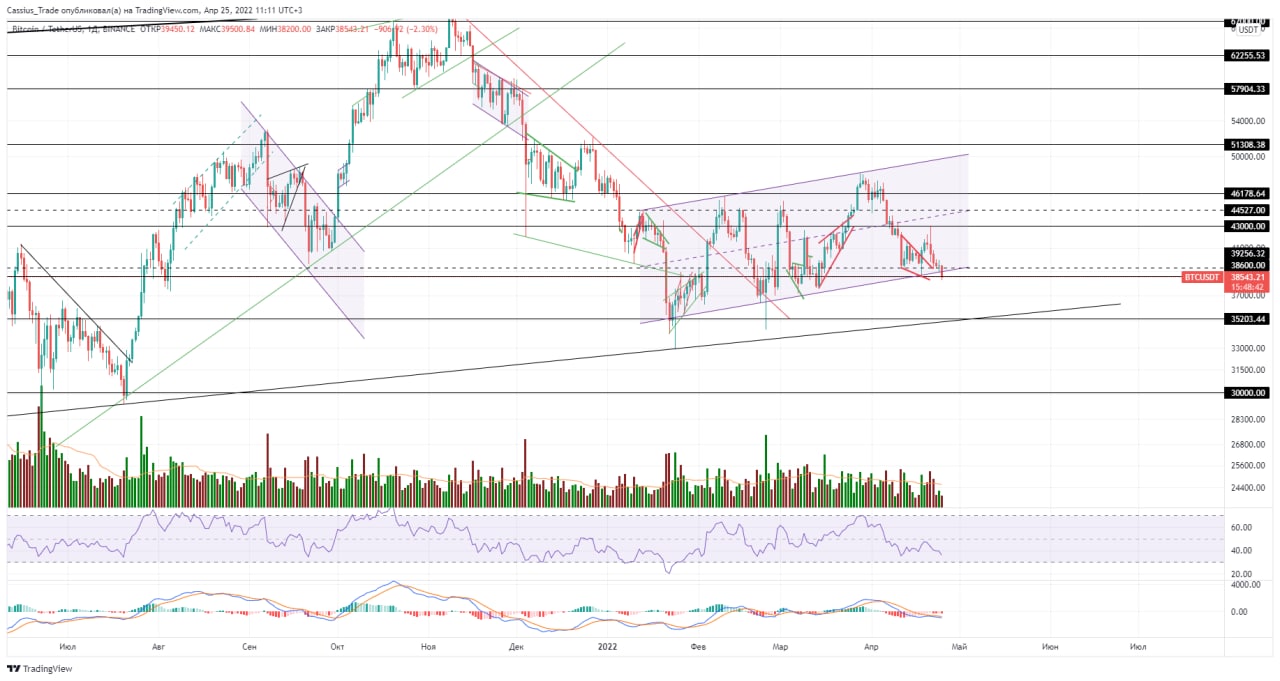1280x681 pixels.
Task: Click the RSI 60.00 scale value
Action: tap(1241, 527)
